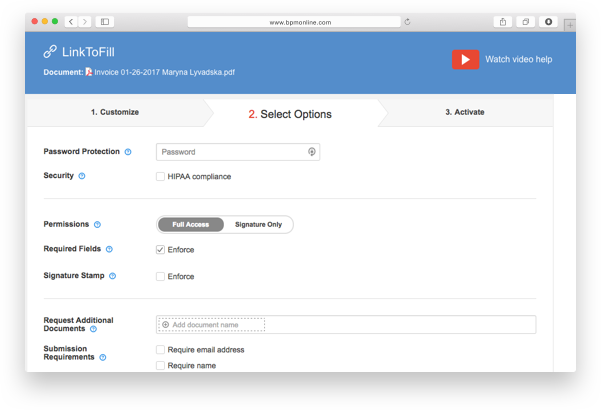Open the Safari share menu
The width and height of the screenshot is (601, 410).
(503, 22)
